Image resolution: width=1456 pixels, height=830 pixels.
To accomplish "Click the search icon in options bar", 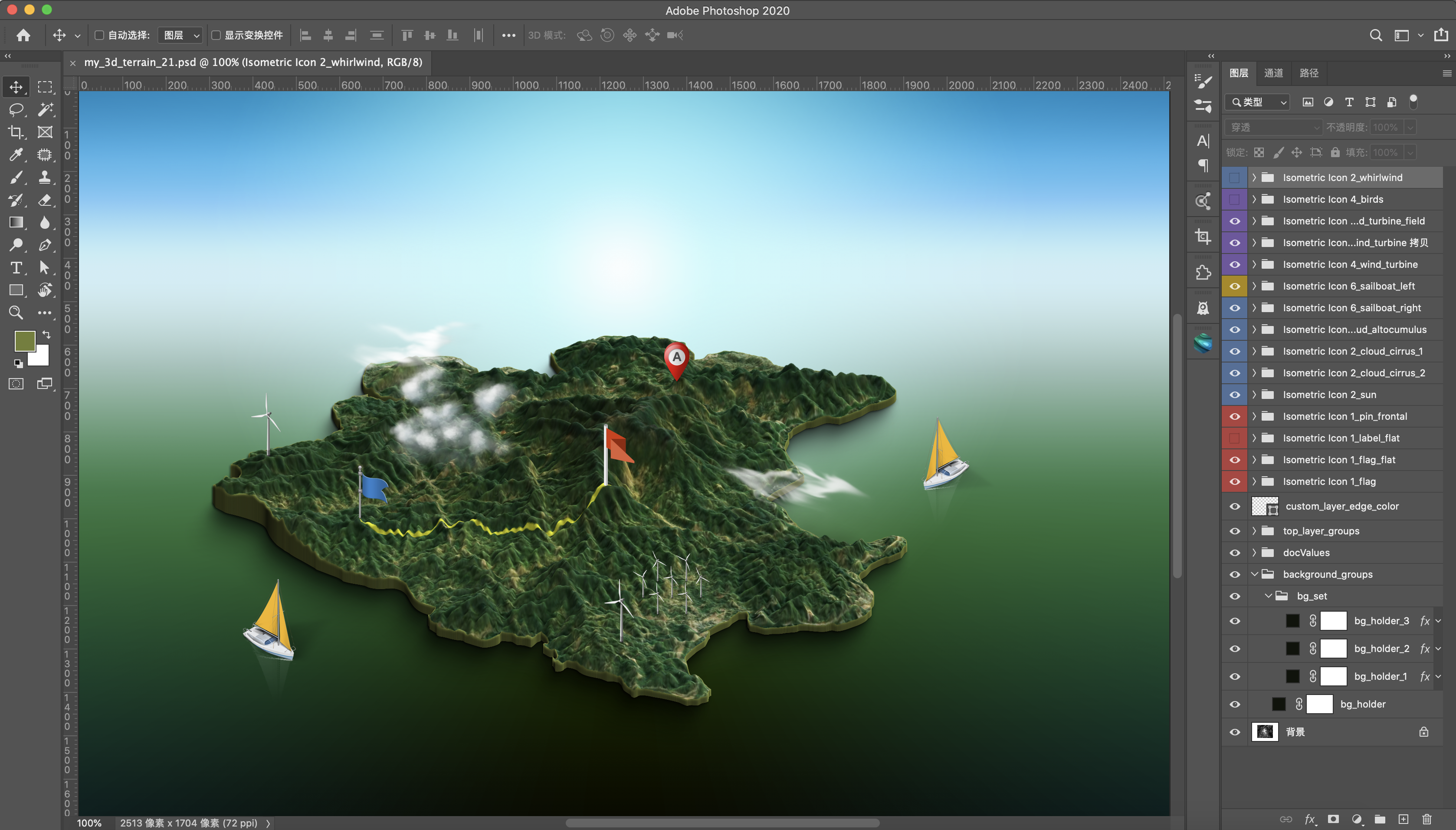I will coord(1376,35).
